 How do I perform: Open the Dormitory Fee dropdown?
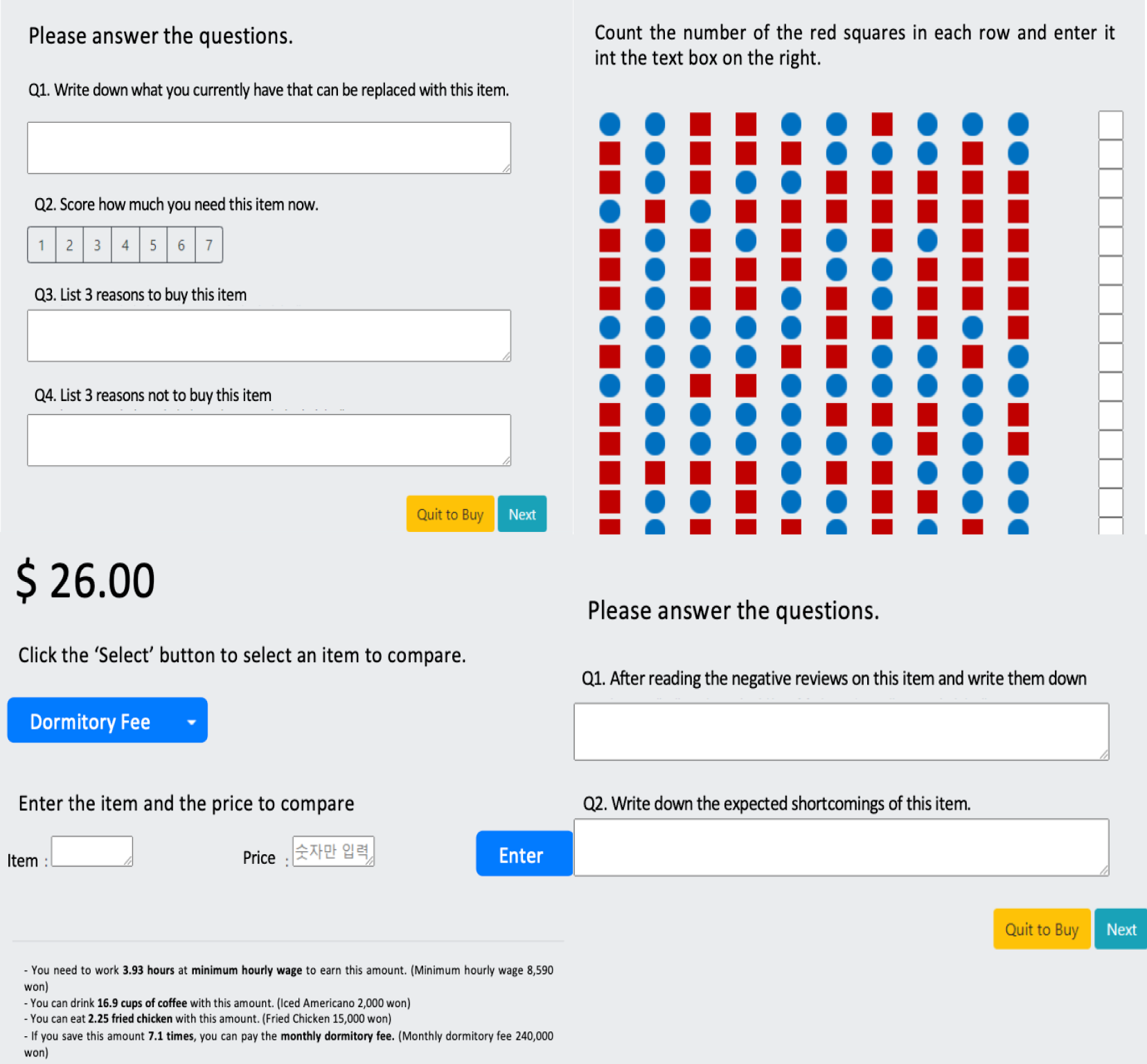tap(107, 720)
